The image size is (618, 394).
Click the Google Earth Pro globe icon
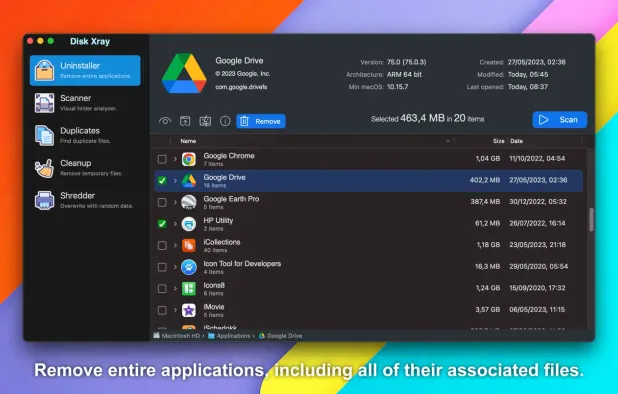coord(189,202)
